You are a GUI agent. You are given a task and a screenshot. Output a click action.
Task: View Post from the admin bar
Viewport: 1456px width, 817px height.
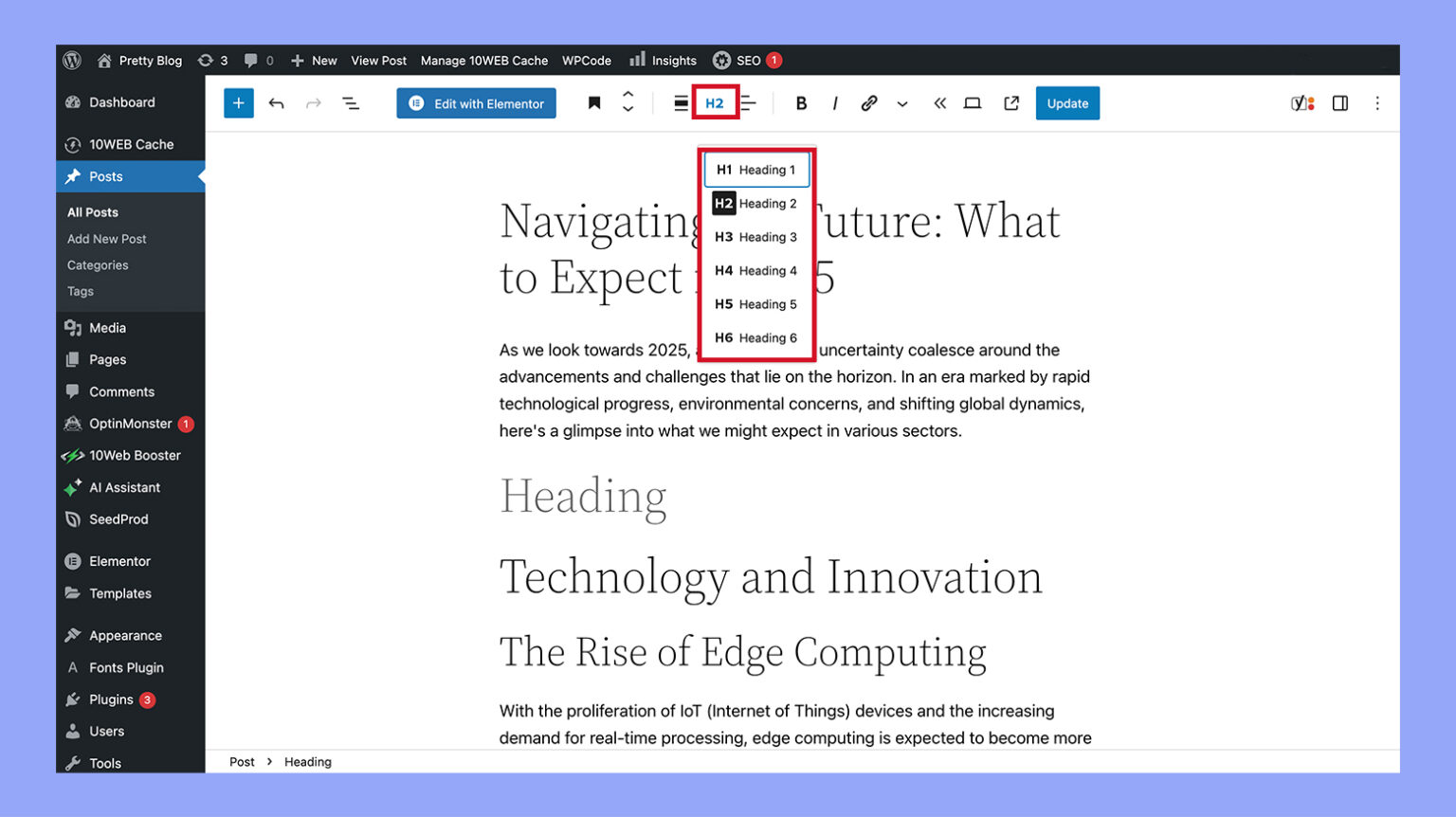coord(378,60)
